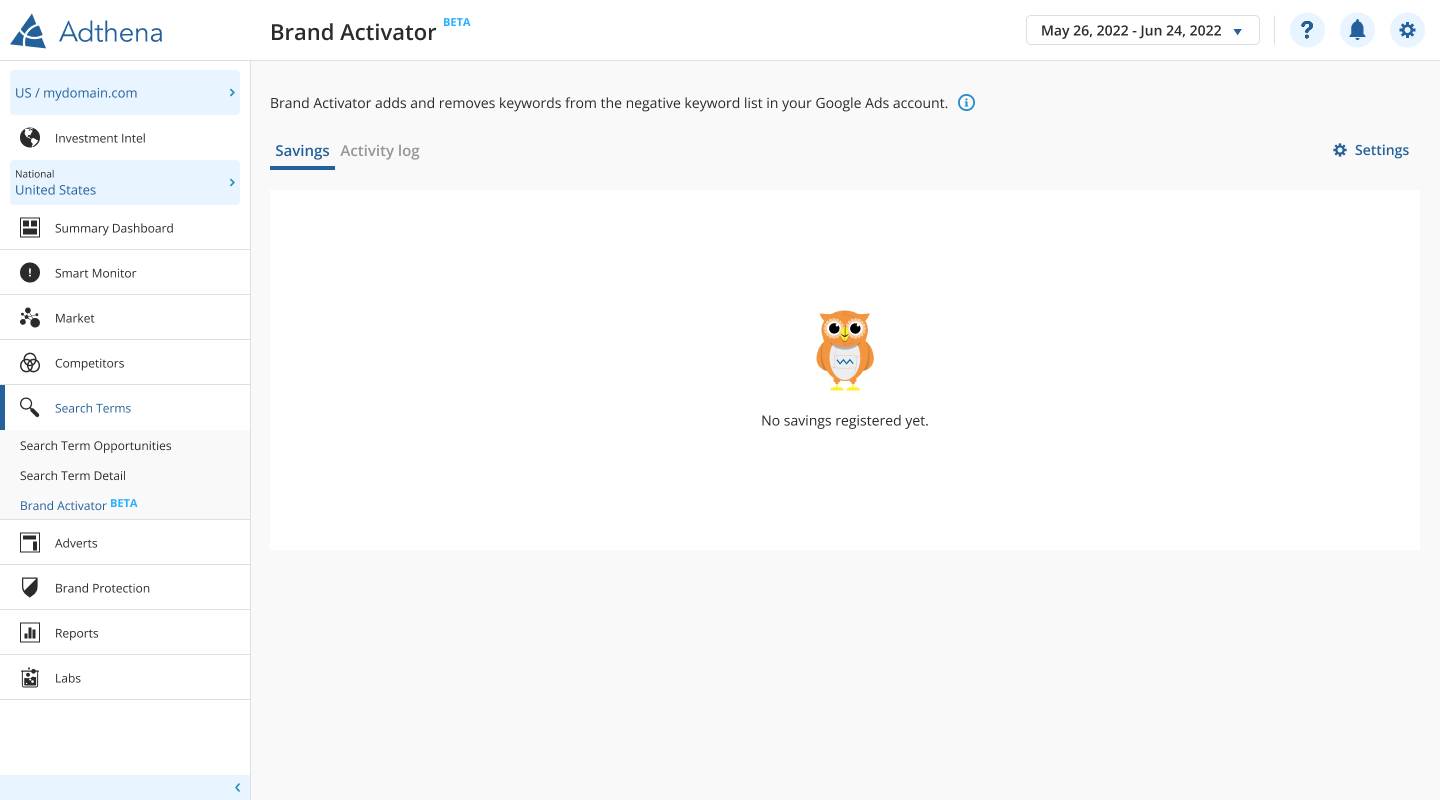The image size is (1440, 800).
Task: Click the Smart Monitor alert icon
Action: coord(30,273)
